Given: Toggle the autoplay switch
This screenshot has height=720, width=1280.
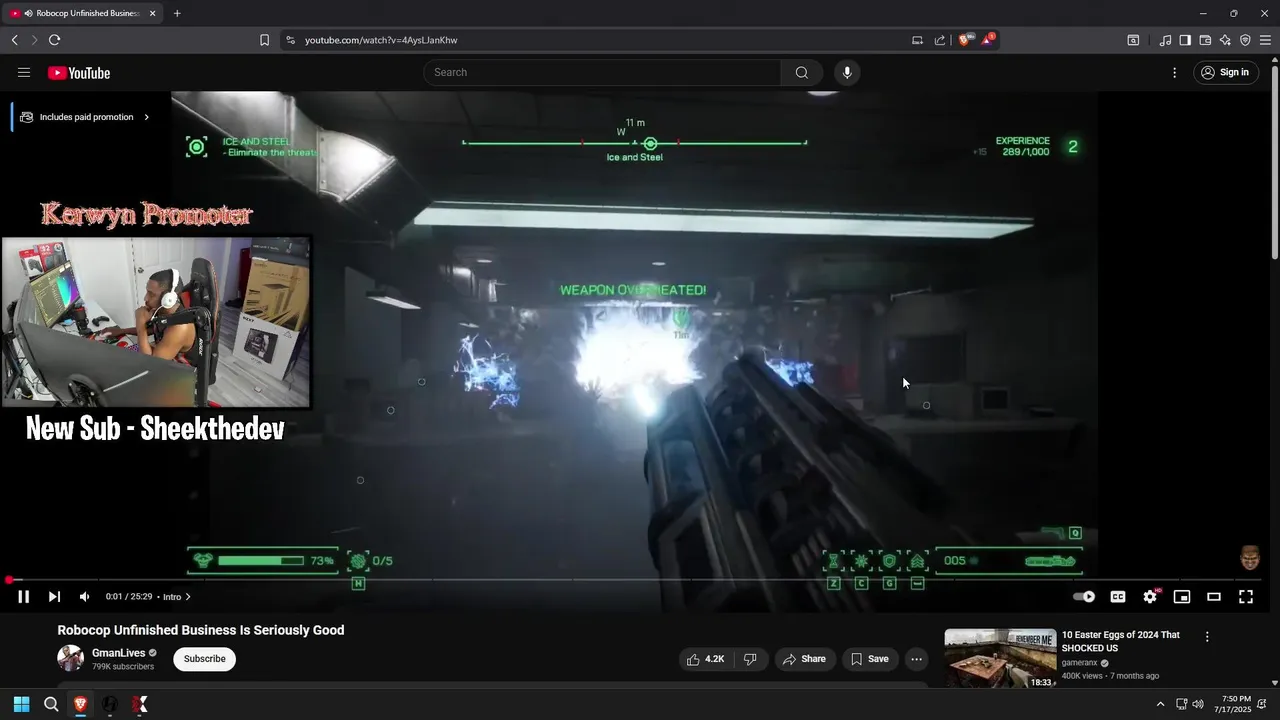Looking at the screenshot, I should (x=1084, y=597).
